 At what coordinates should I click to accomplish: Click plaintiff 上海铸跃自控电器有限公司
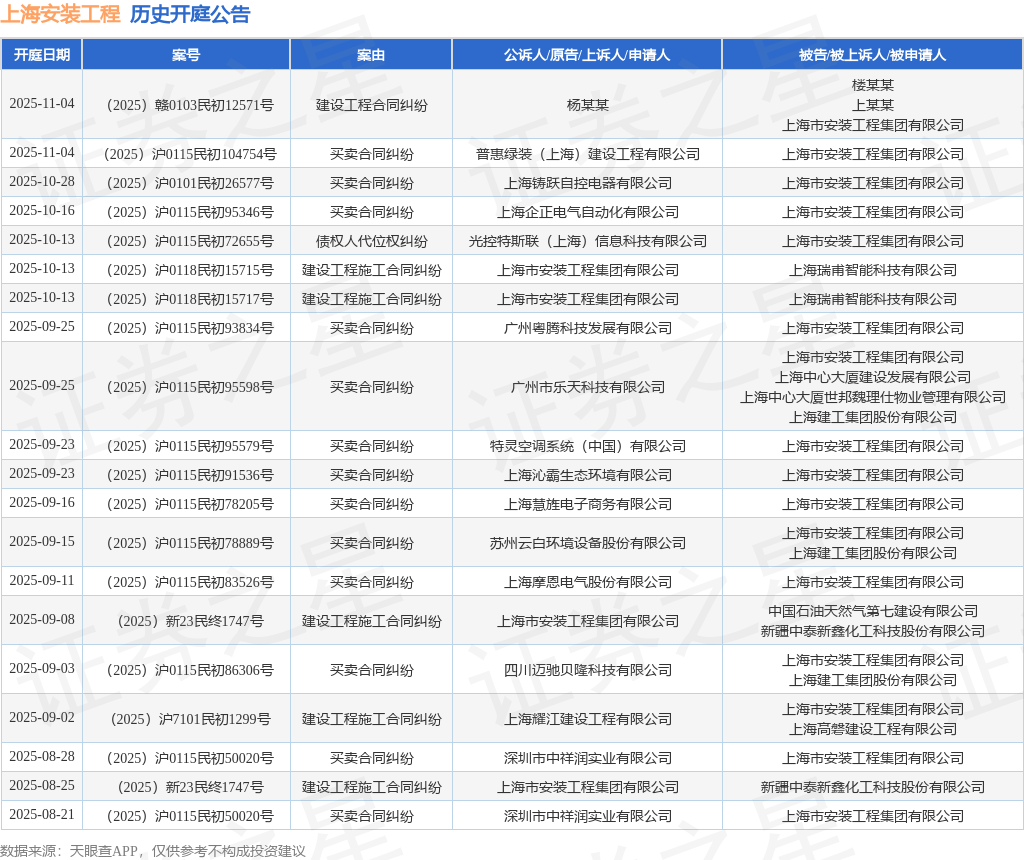pyautogui.click(x=587, y=183)
